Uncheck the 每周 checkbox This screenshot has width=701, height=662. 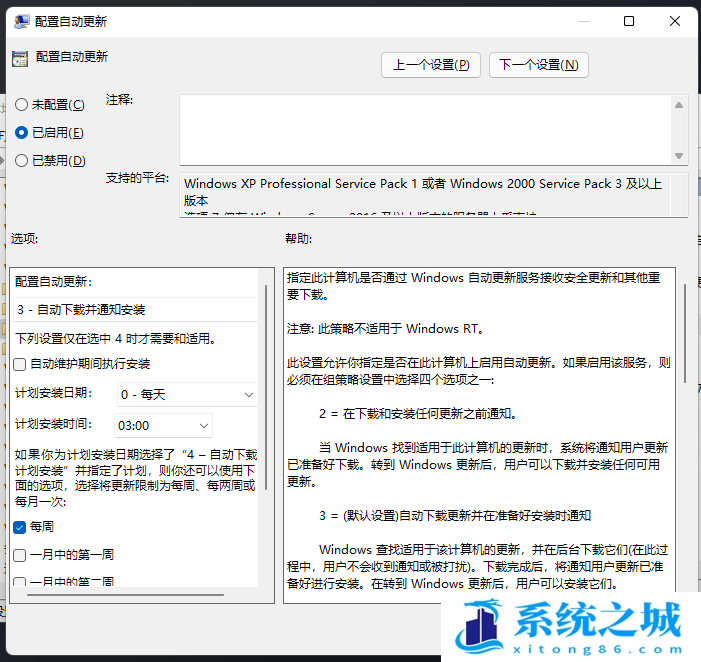point(21,526)
